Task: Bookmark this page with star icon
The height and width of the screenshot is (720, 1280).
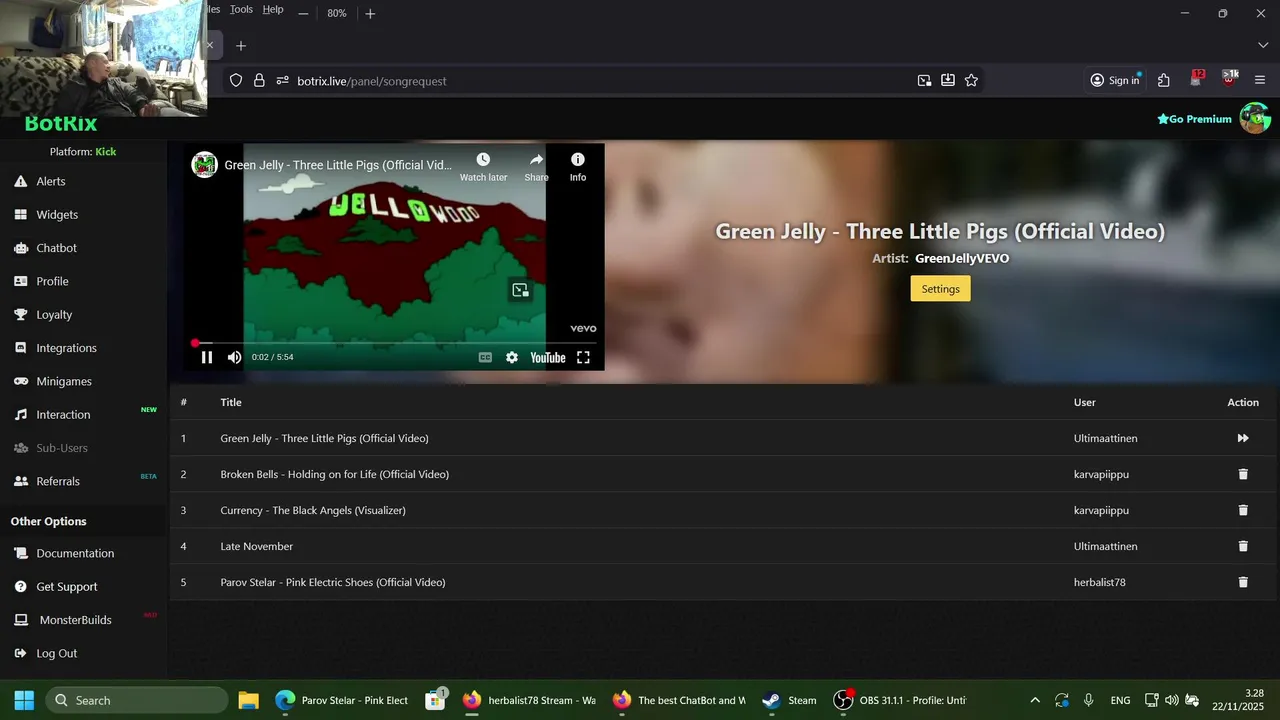Action: 971,81
